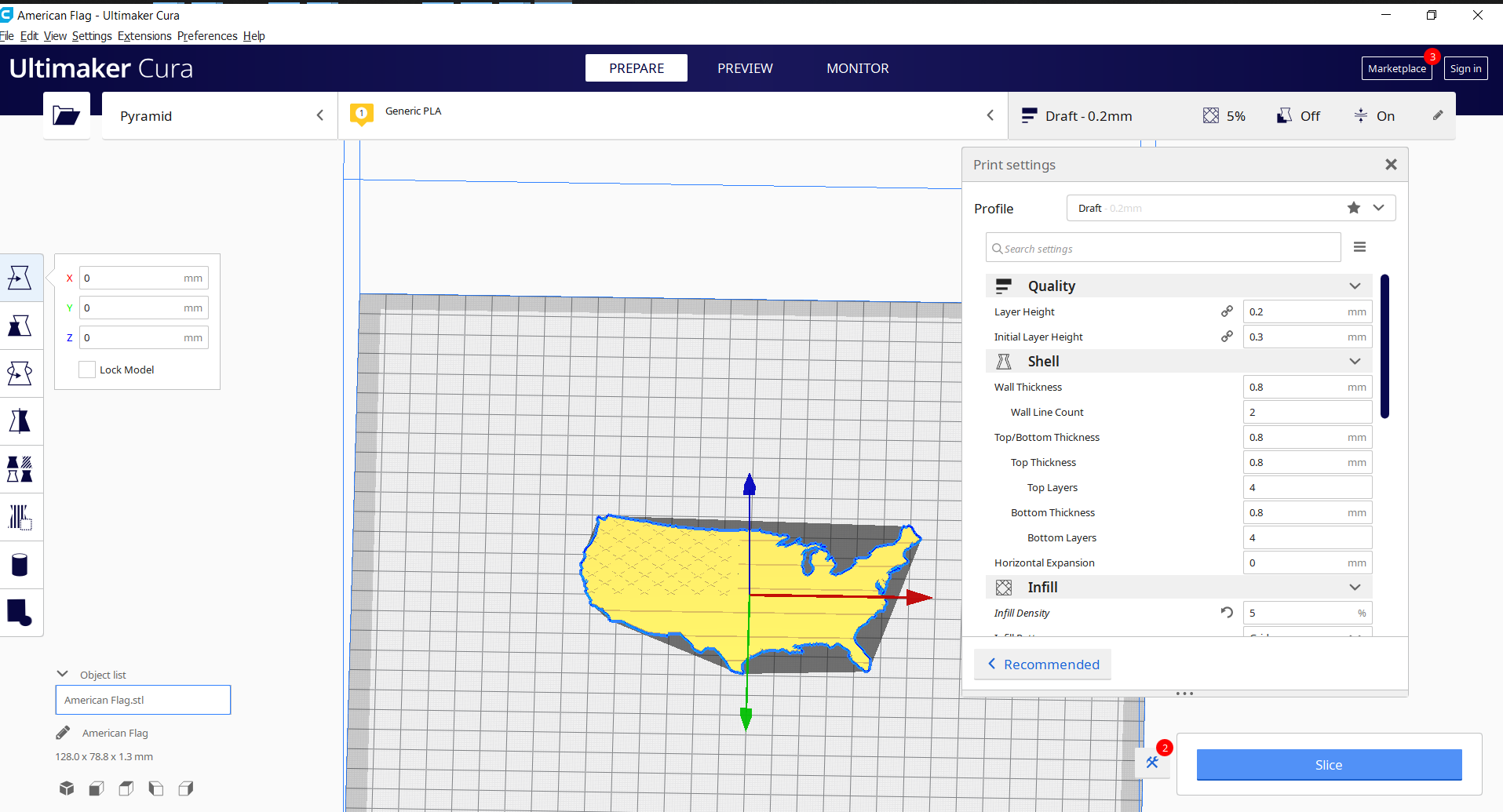Toggle the Lock Model checkbox
The width and height of the screenshot is (1503, 812).
(87, 370)
